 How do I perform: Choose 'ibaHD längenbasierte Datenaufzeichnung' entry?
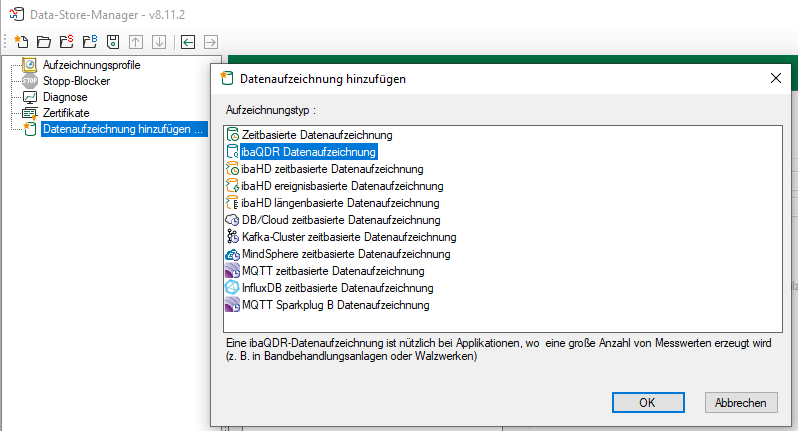[340, 203]
